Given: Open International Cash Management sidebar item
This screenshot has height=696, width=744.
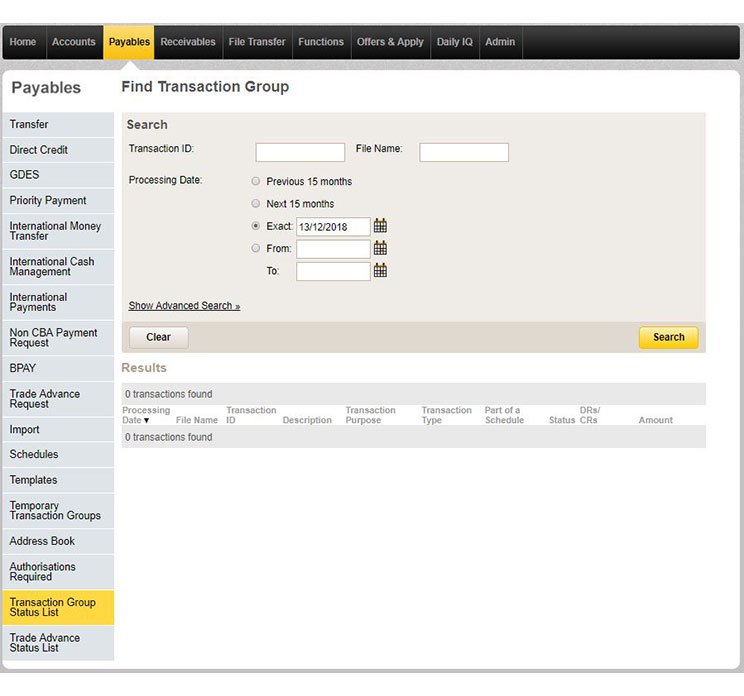Looking at the screenshot, I should (x=58, y=267).
